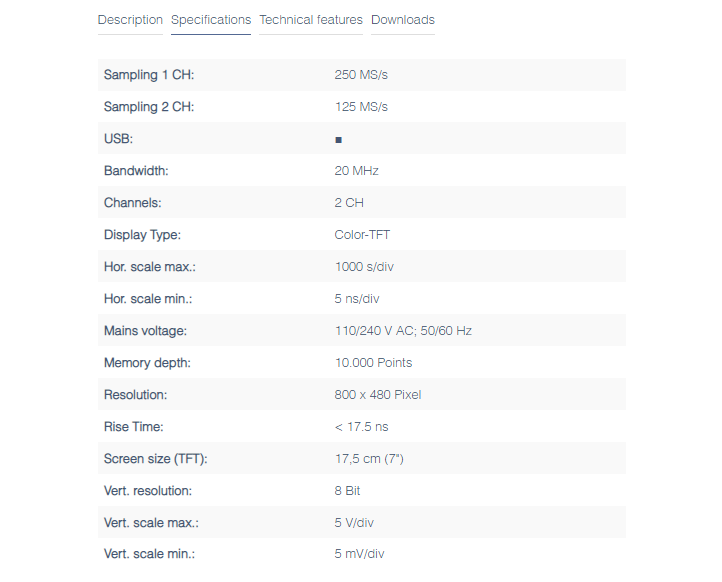
Task: Click the 1000 s/div value
Action: (x=364, y=267)
